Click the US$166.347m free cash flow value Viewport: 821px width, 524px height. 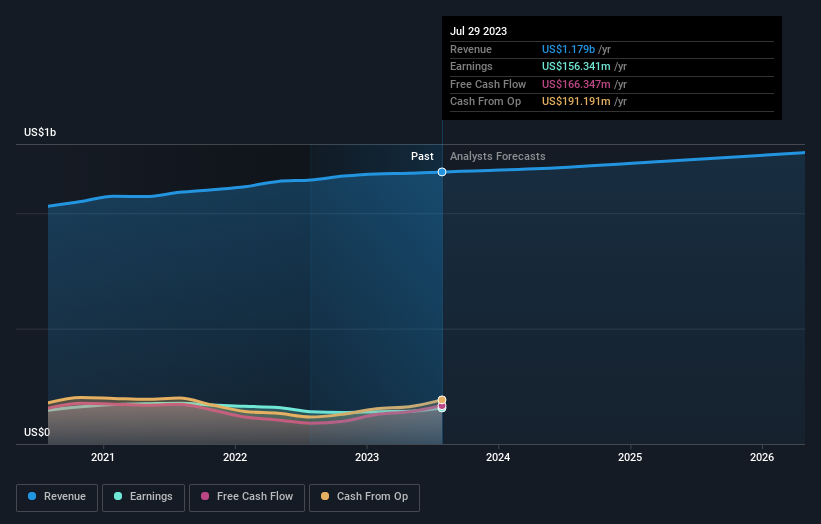coord(576,84)
